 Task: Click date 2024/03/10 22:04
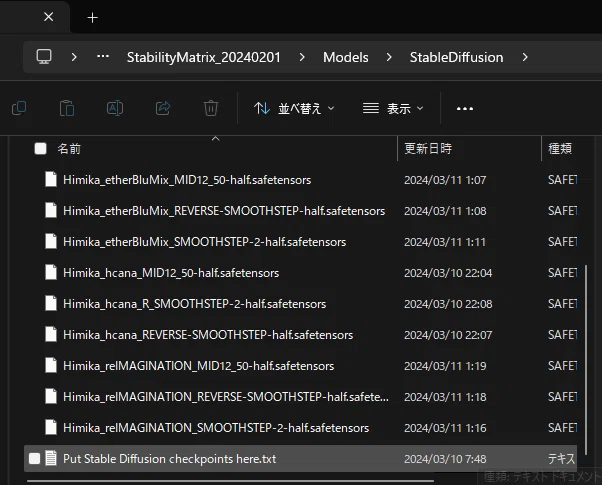point(448,273)
